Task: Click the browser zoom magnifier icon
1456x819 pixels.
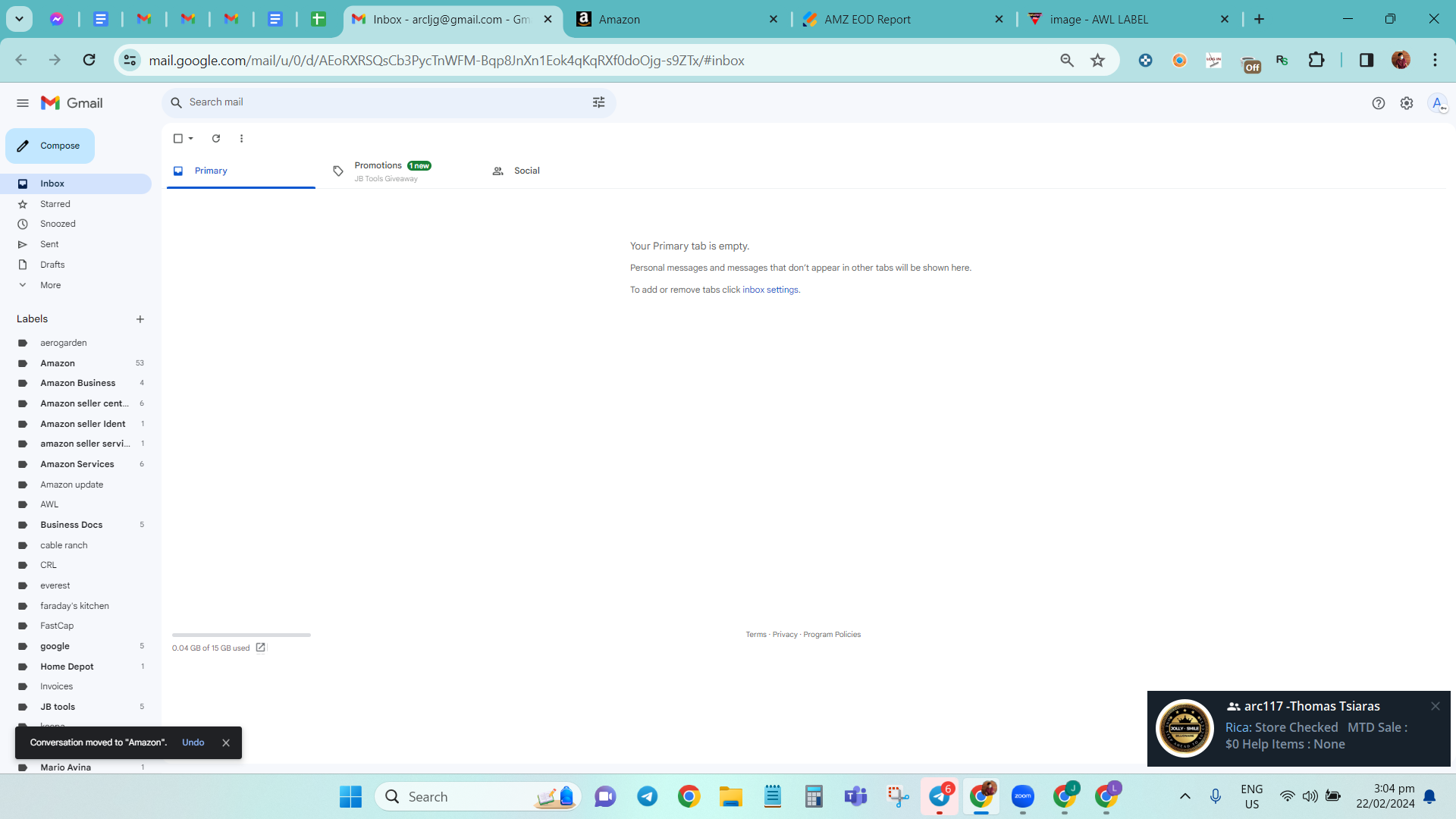Action: [1067, 61]
